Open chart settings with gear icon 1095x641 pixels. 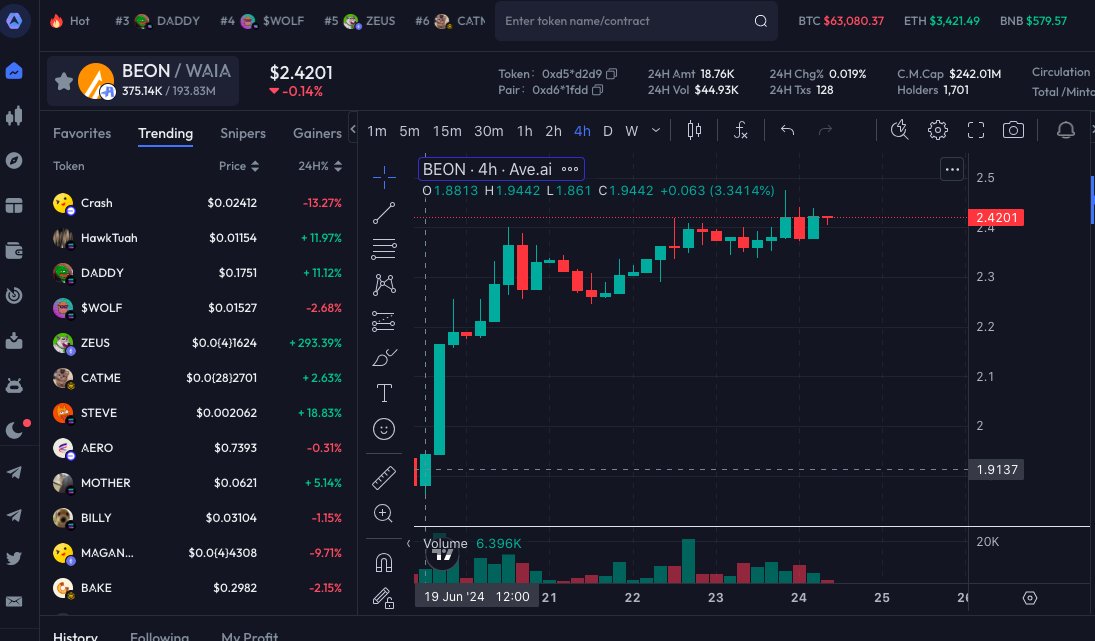937,130
